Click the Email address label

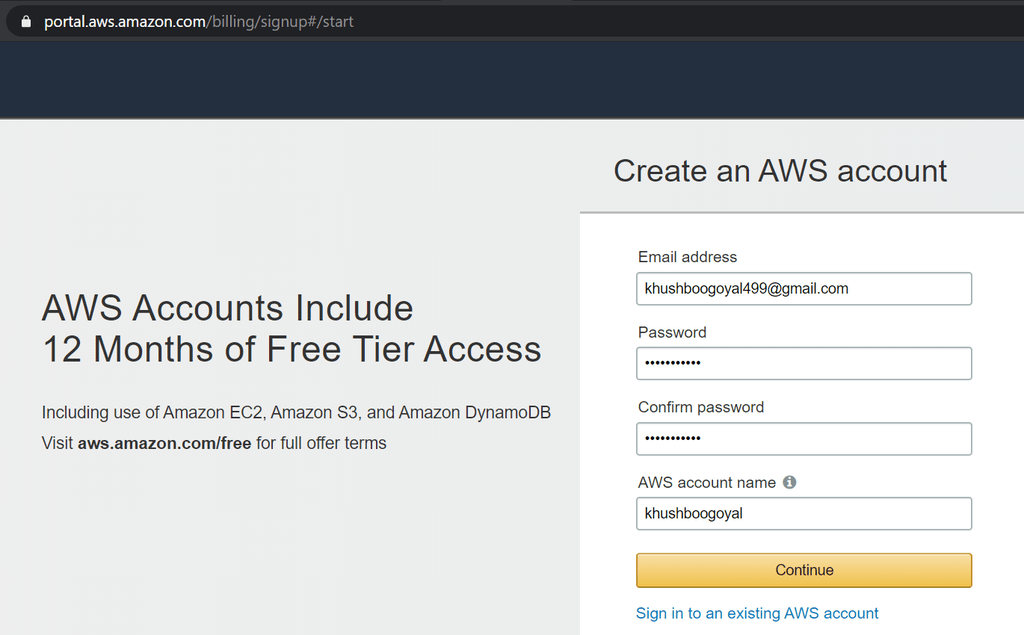pos(687,257)
